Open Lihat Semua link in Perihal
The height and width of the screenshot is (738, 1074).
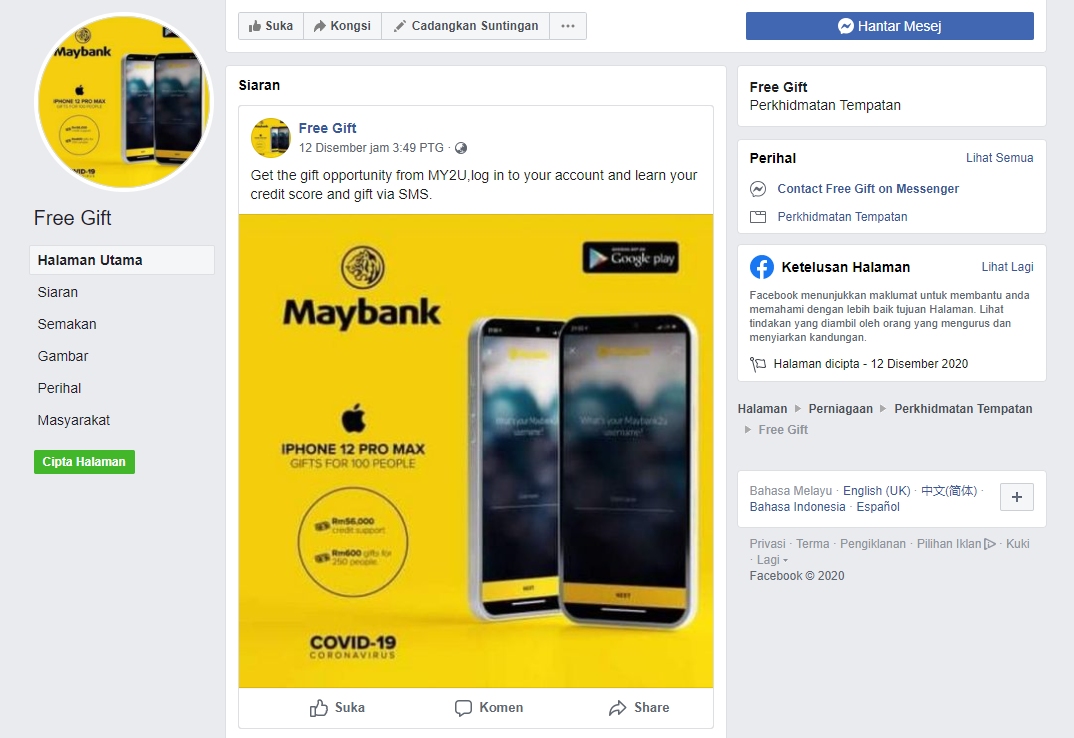[x=999, y=158]
